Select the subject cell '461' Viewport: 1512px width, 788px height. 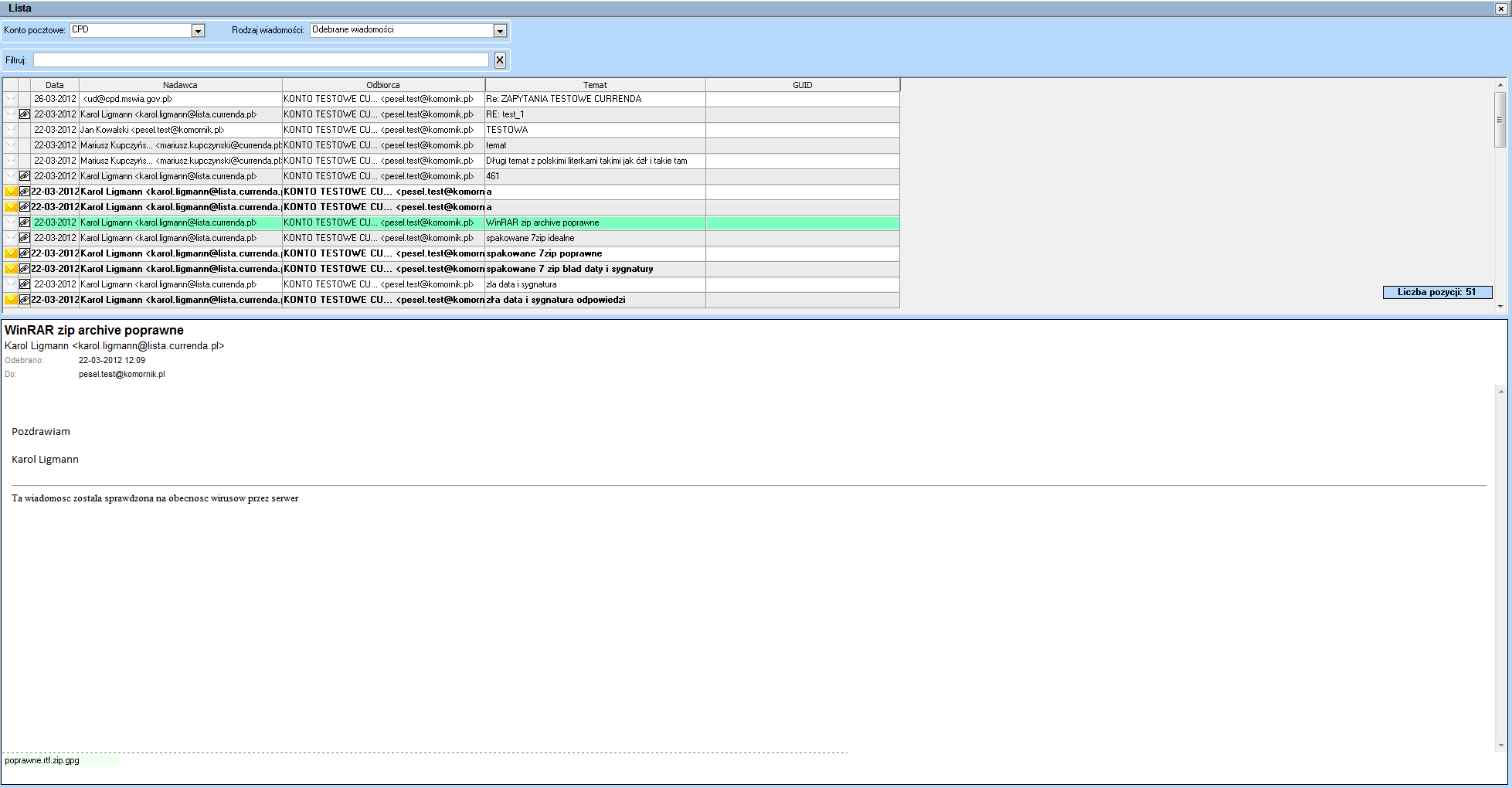tap(595, 176)
